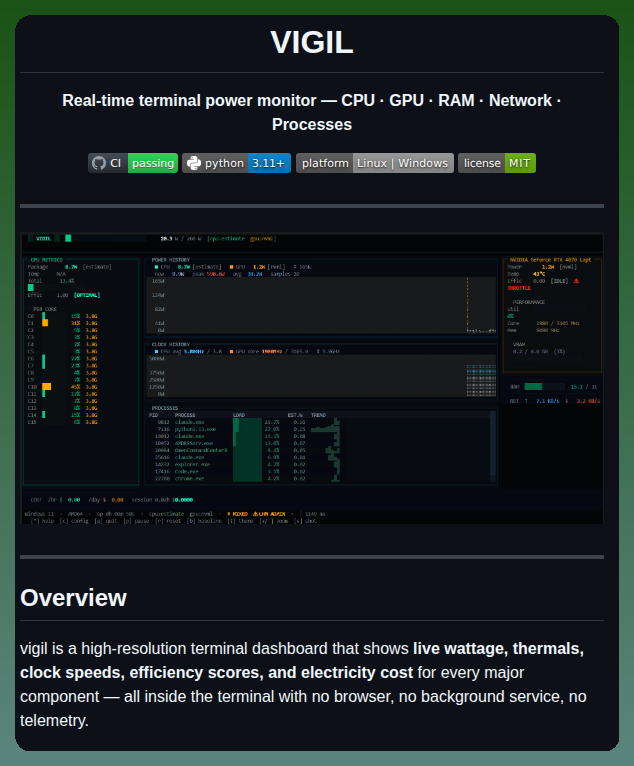Open the vigil terminal dashboard screenshot
Image resolution: width=634 pixels, height=766 pixels.
pos(312,379)
